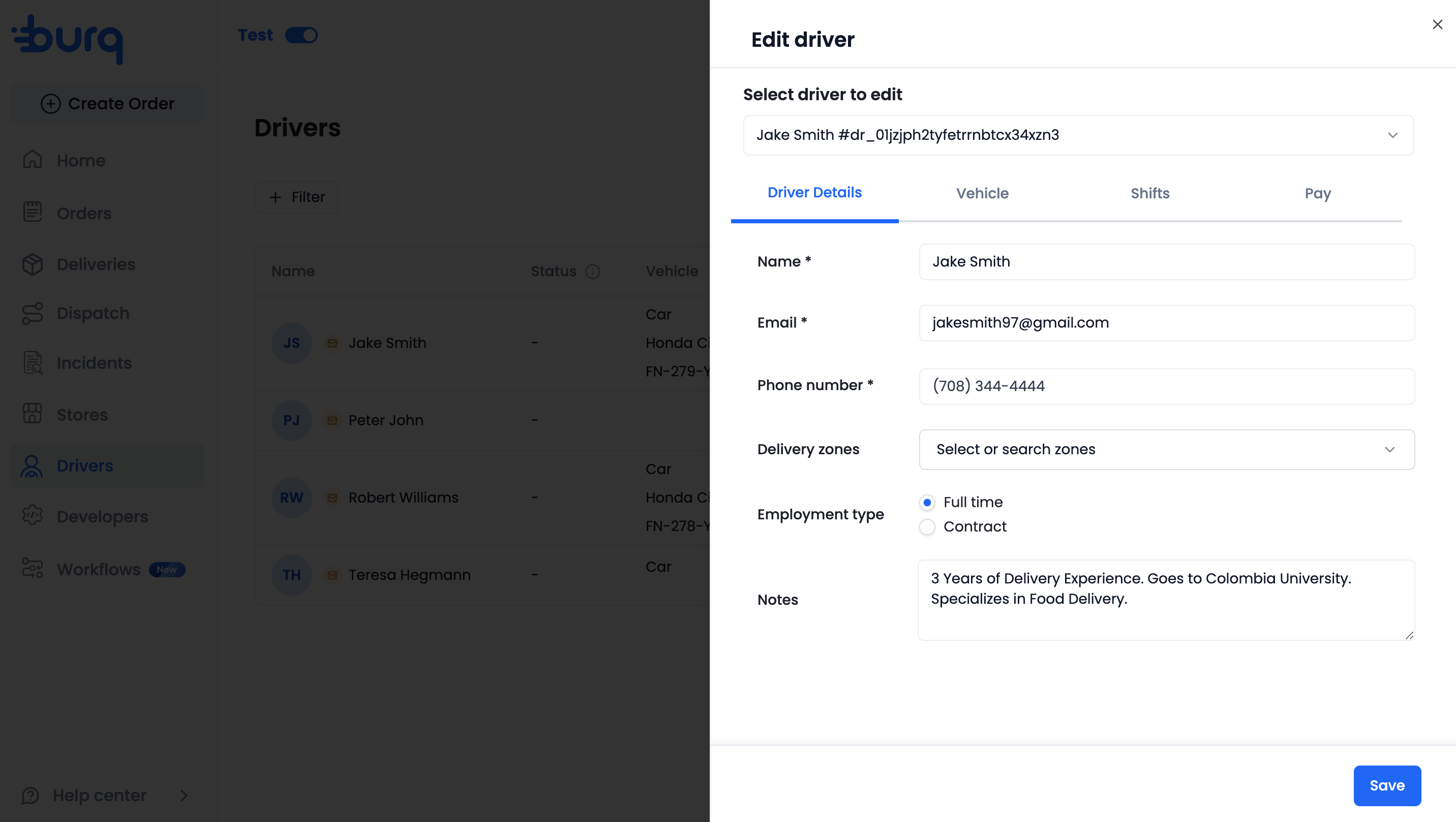
Task: Click the Dispatch route icon
Action: (32, 313)
